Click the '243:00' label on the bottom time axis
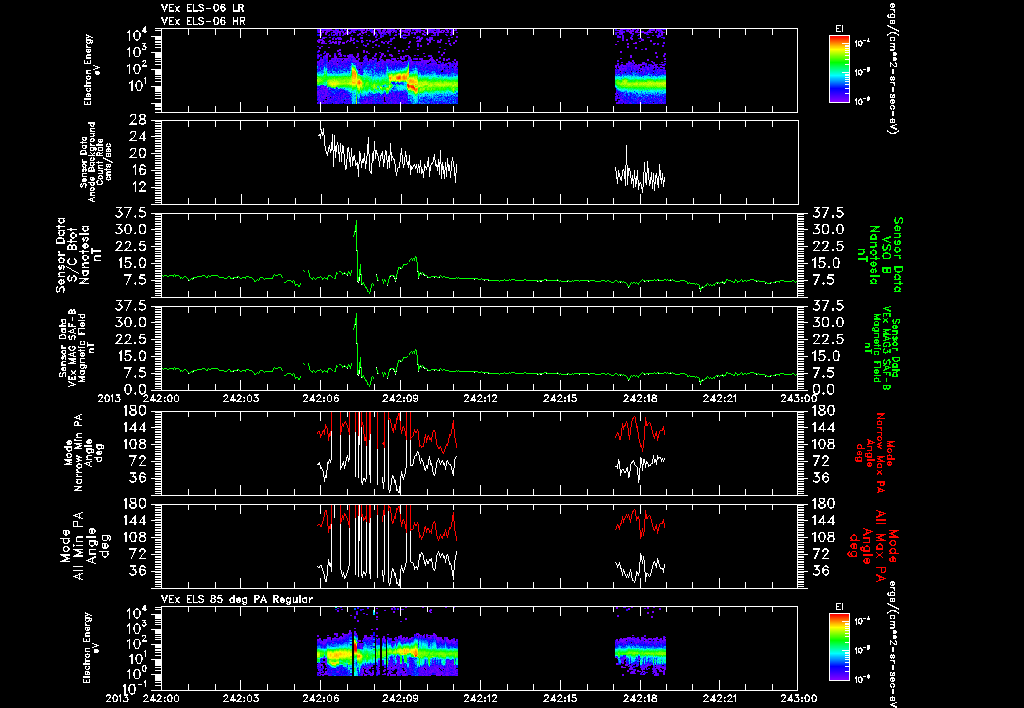The image size is (1024, 708). click(x=797, y=698)
